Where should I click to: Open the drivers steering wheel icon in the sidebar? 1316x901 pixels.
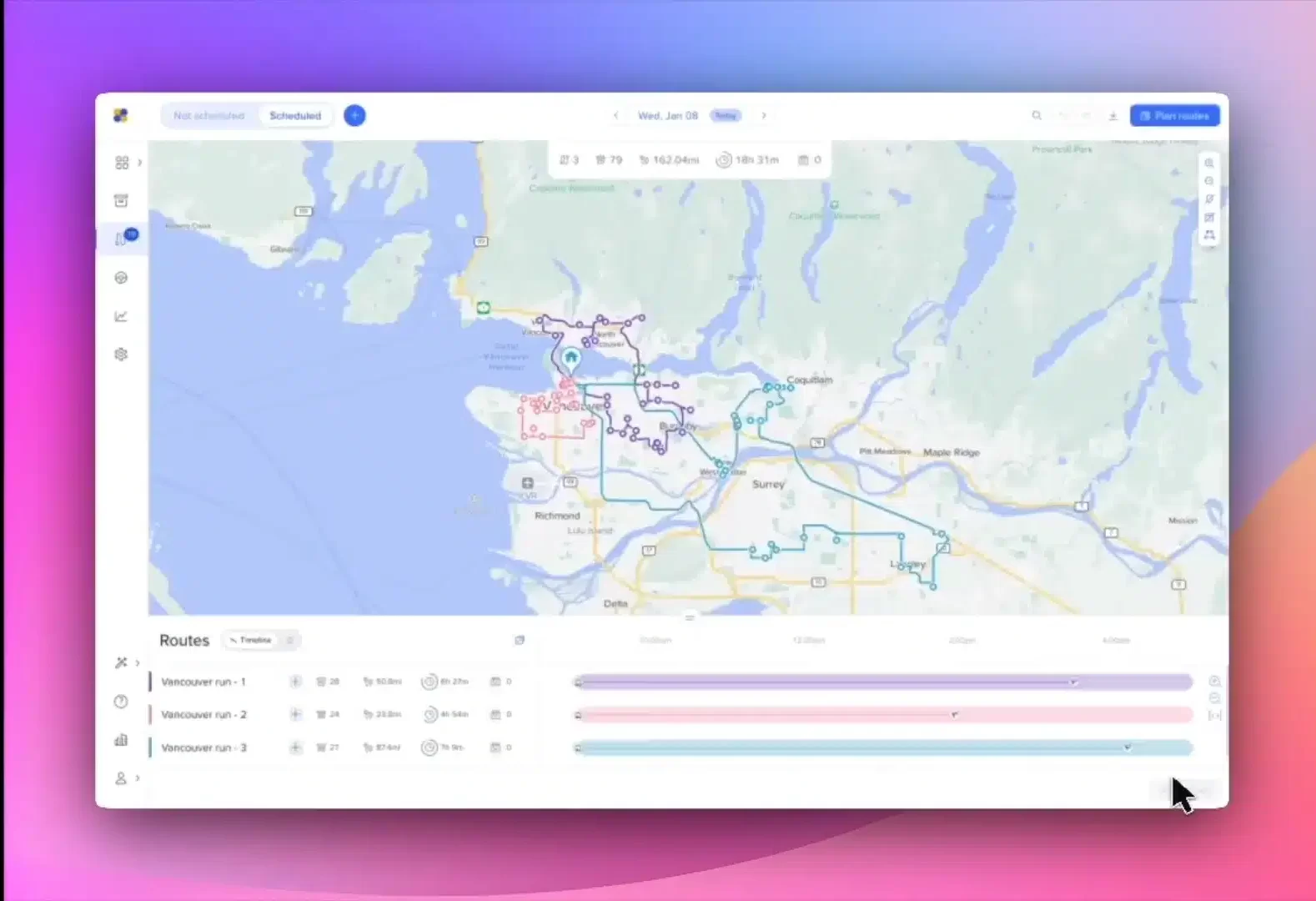[121, 278]
